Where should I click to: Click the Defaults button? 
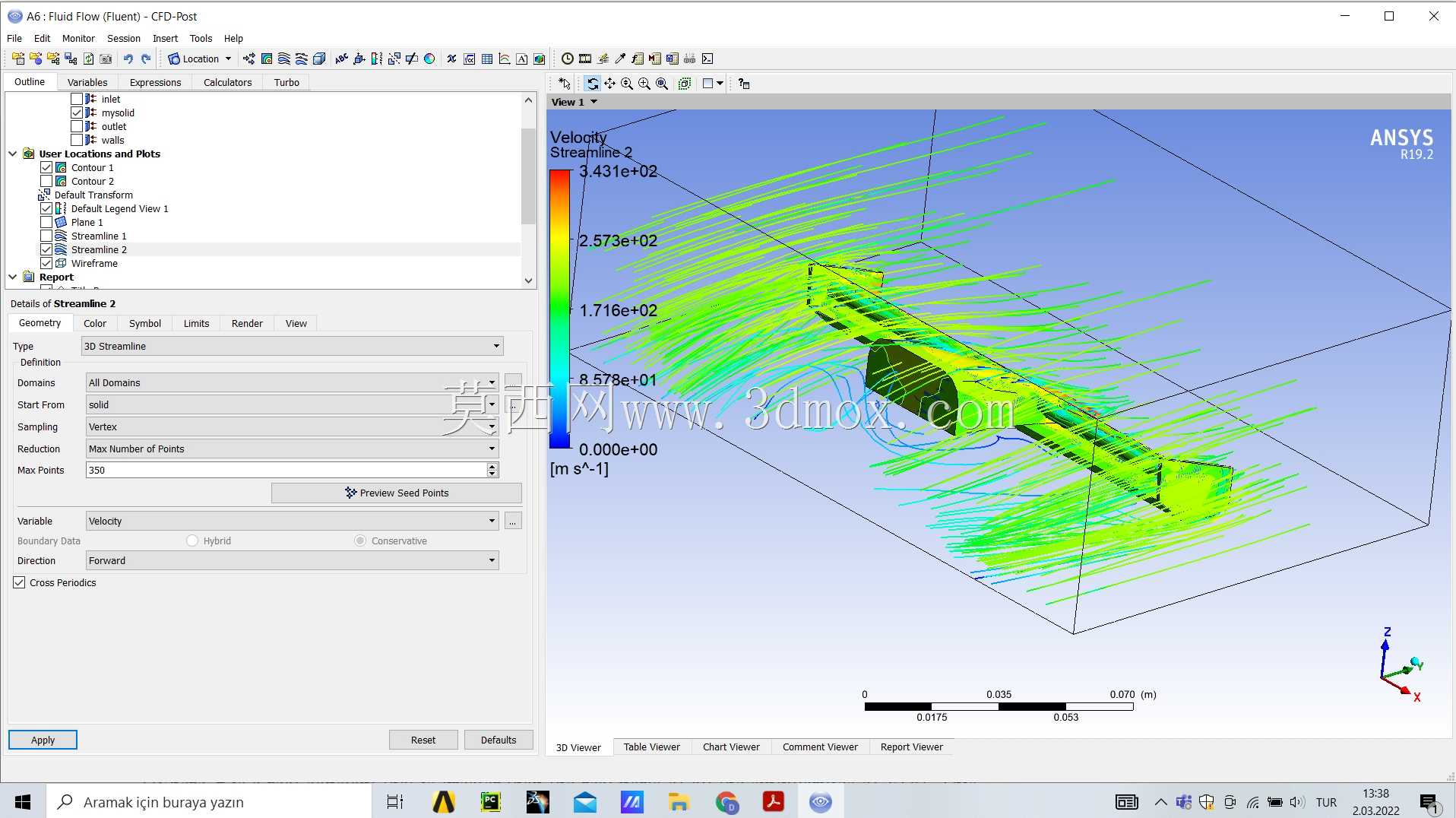499,740
